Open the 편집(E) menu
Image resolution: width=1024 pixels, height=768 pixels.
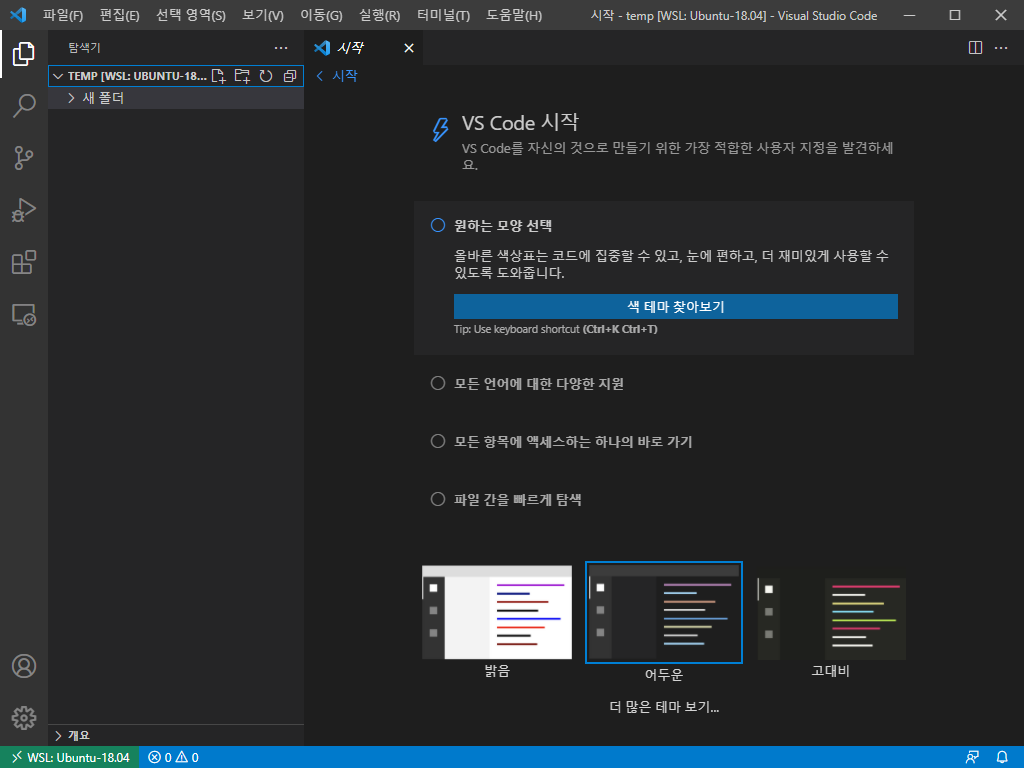pyautogui.click(x=120, y=15)
